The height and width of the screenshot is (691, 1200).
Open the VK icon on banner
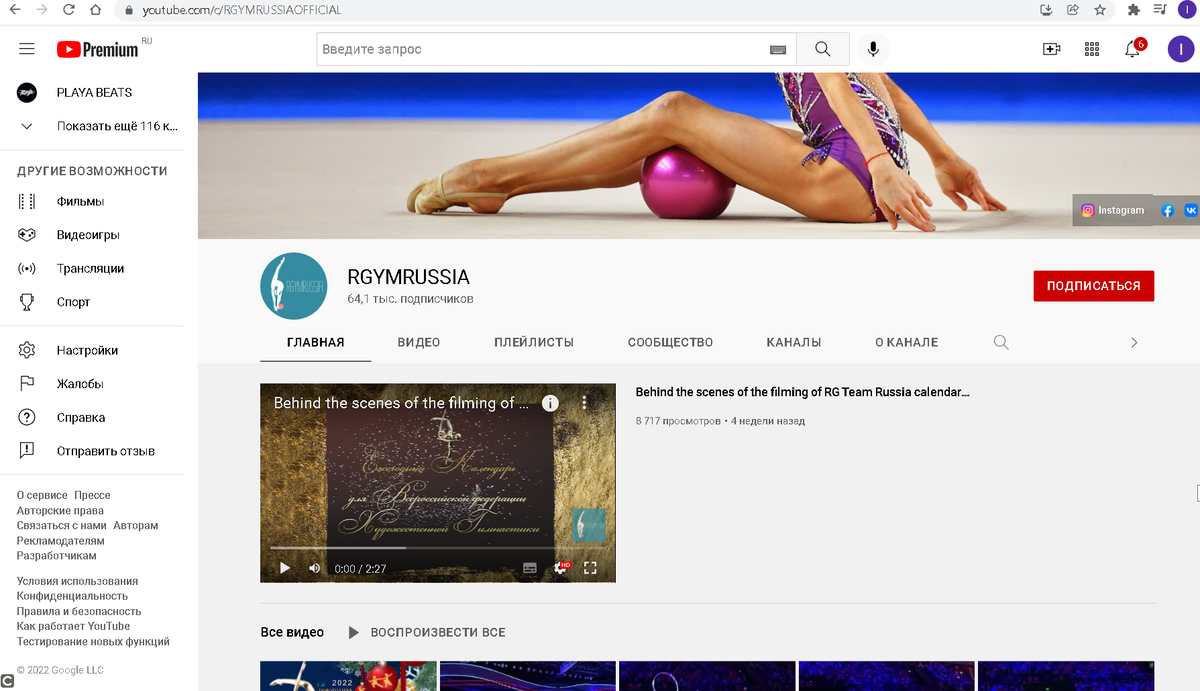[1191, 210]
